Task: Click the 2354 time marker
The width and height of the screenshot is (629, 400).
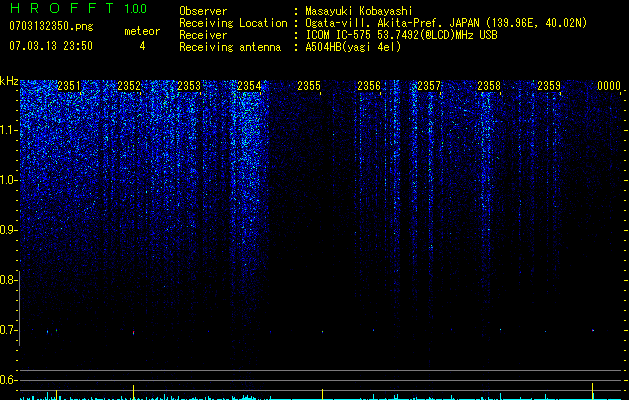Action: click(x=249, y=86)
